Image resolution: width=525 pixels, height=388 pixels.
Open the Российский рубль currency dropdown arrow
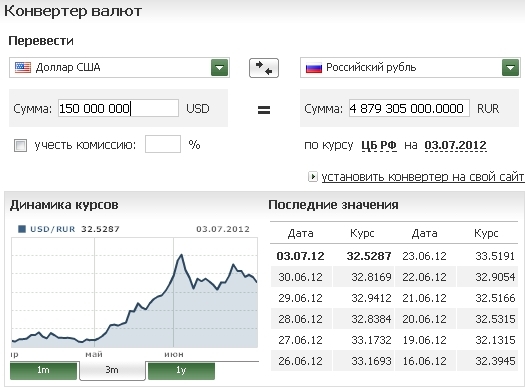[x=510, y=68]
